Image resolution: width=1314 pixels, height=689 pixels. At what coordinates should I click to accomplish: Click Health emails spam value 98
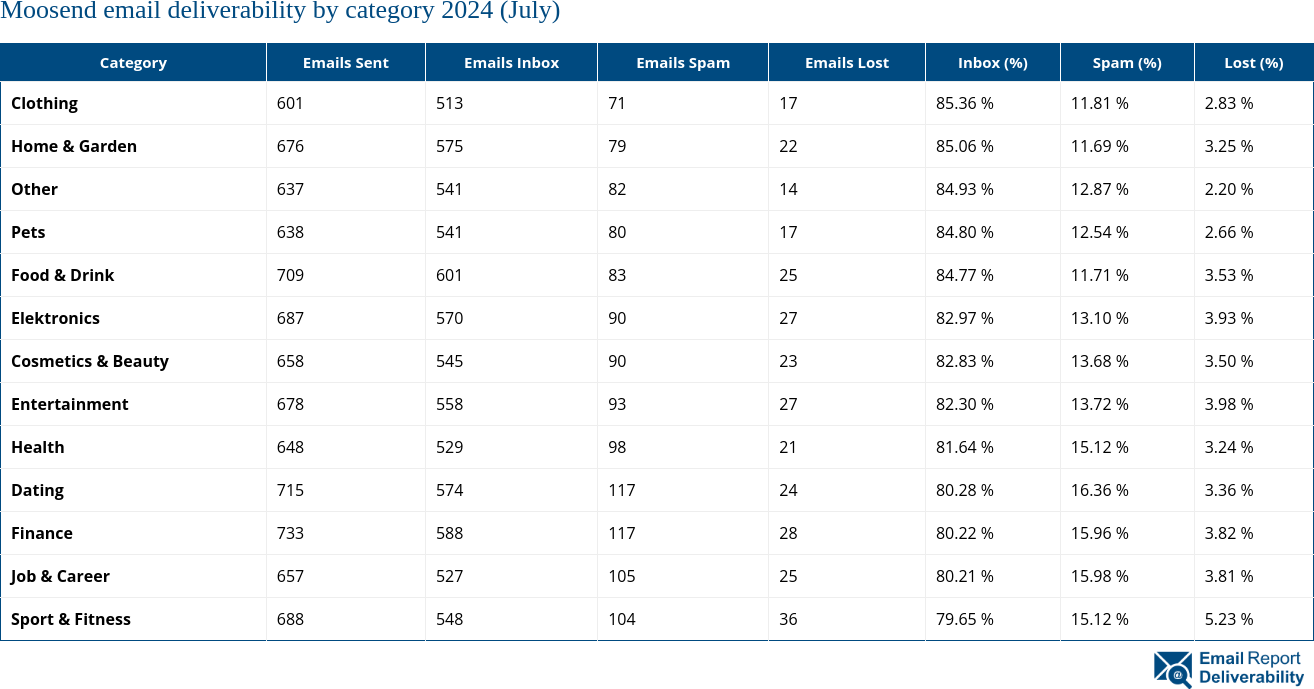click(617, 447)
